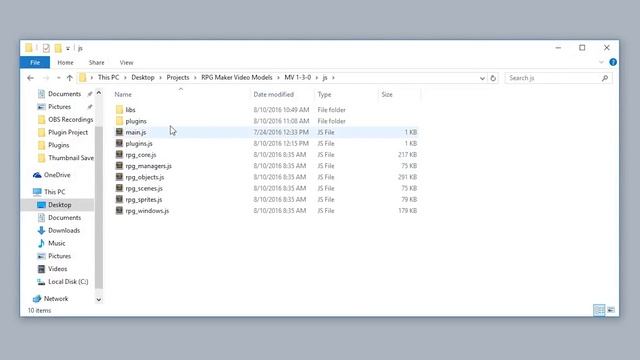Select the libs folder
The width and height of the screenshot is (640, 360).
[130, 110]
